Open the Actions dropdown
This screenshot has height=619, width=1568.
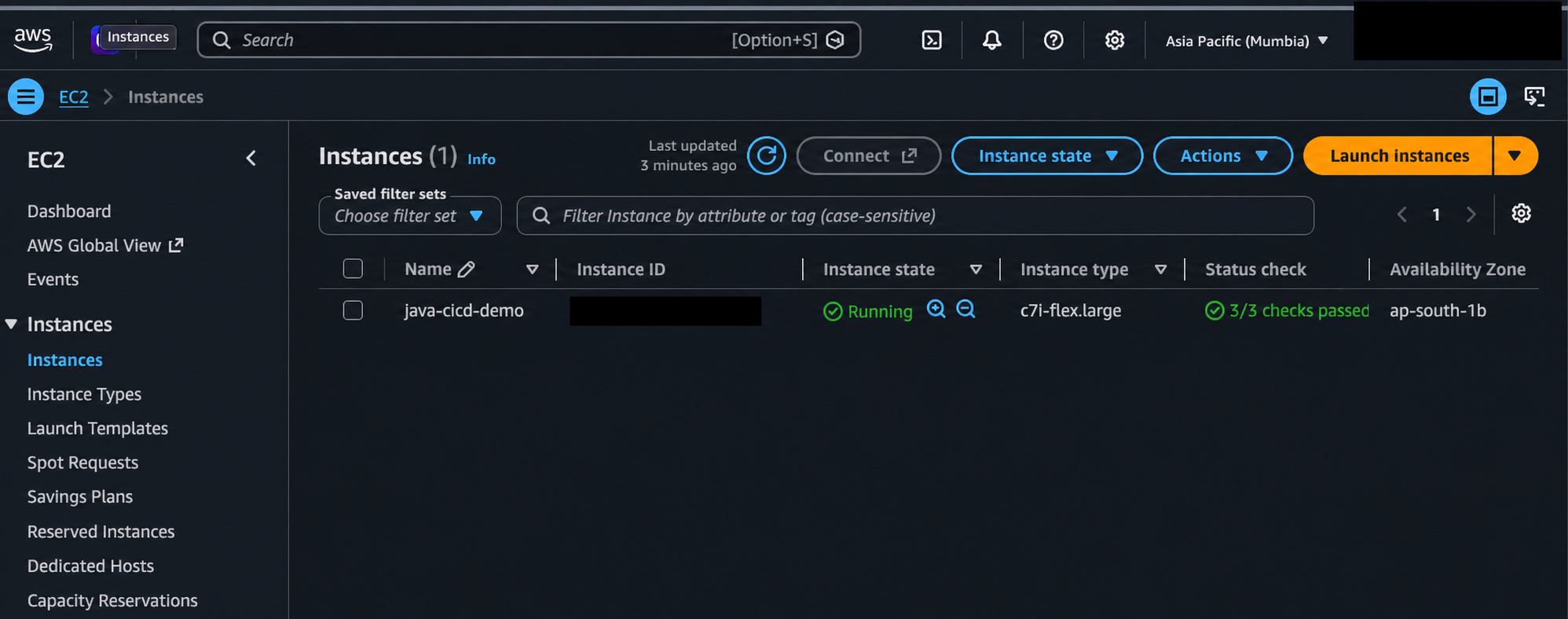tap(1223, 156)
